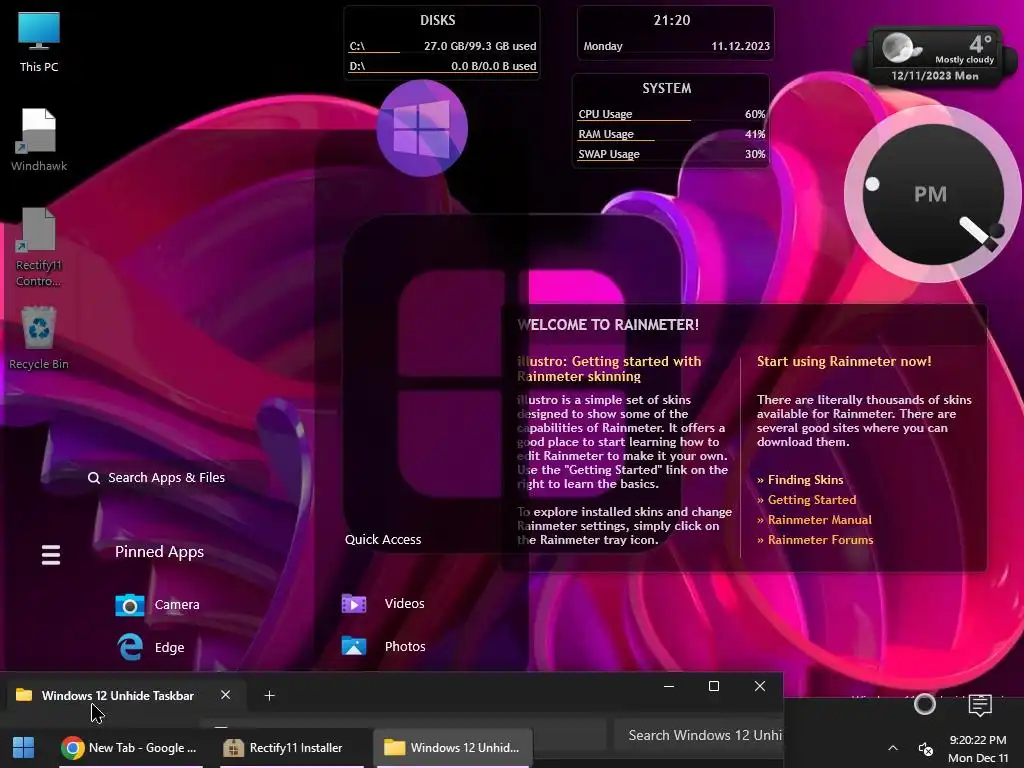Click the Search Windows 12 Unhide box
The width and height of the screenshot is (1024, 768).
(699, 735)
